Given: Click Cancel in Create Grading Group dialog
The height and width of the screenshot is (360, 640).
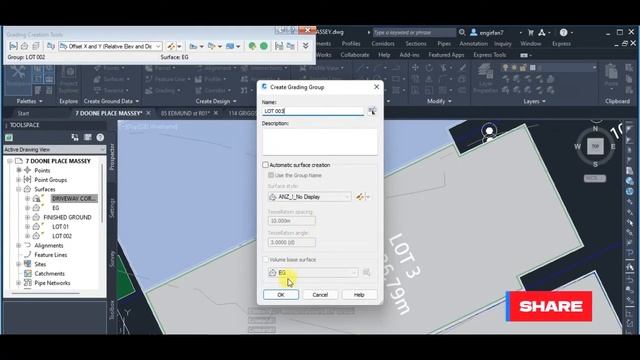Looking at the screenshot, I should 320,295.
